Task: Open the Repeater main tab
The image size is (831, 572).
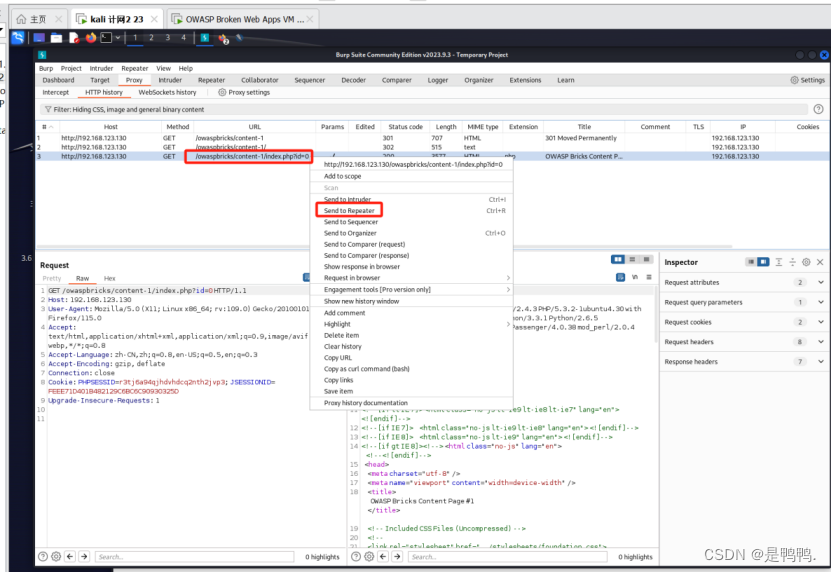Action: coord(211,80)
